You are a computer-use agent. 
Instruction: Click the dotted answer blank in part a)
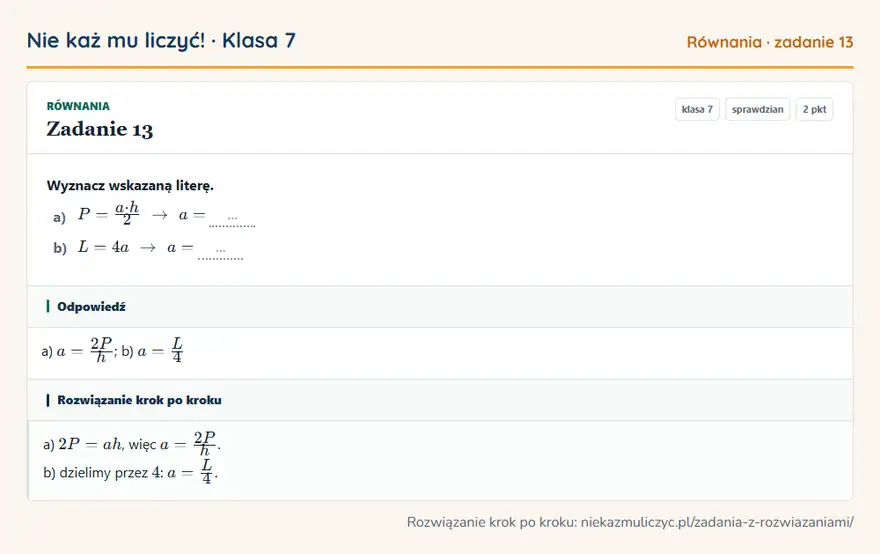pos(232,219)
